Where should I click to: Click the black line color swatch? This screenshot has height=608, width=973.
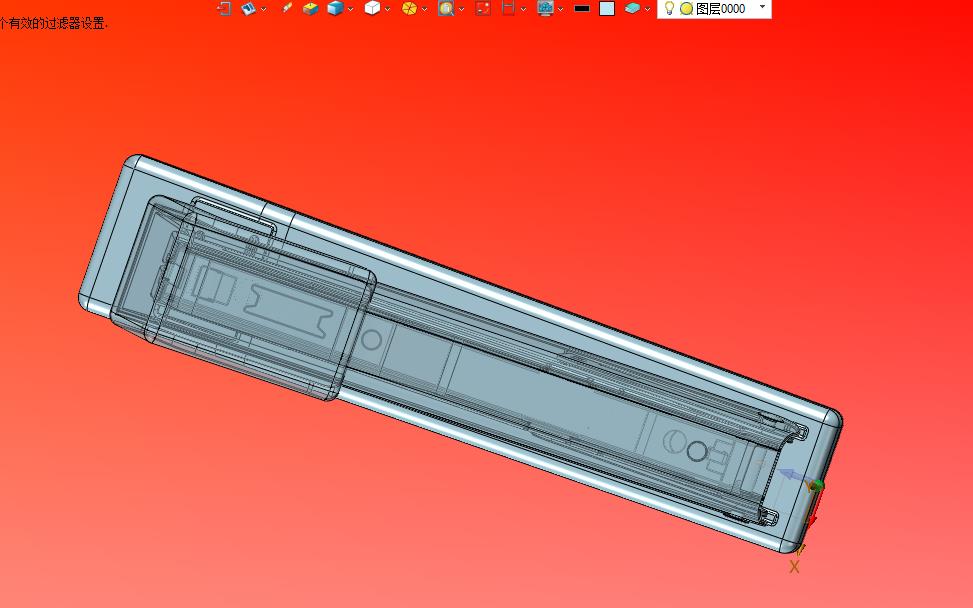pos(582,9)
